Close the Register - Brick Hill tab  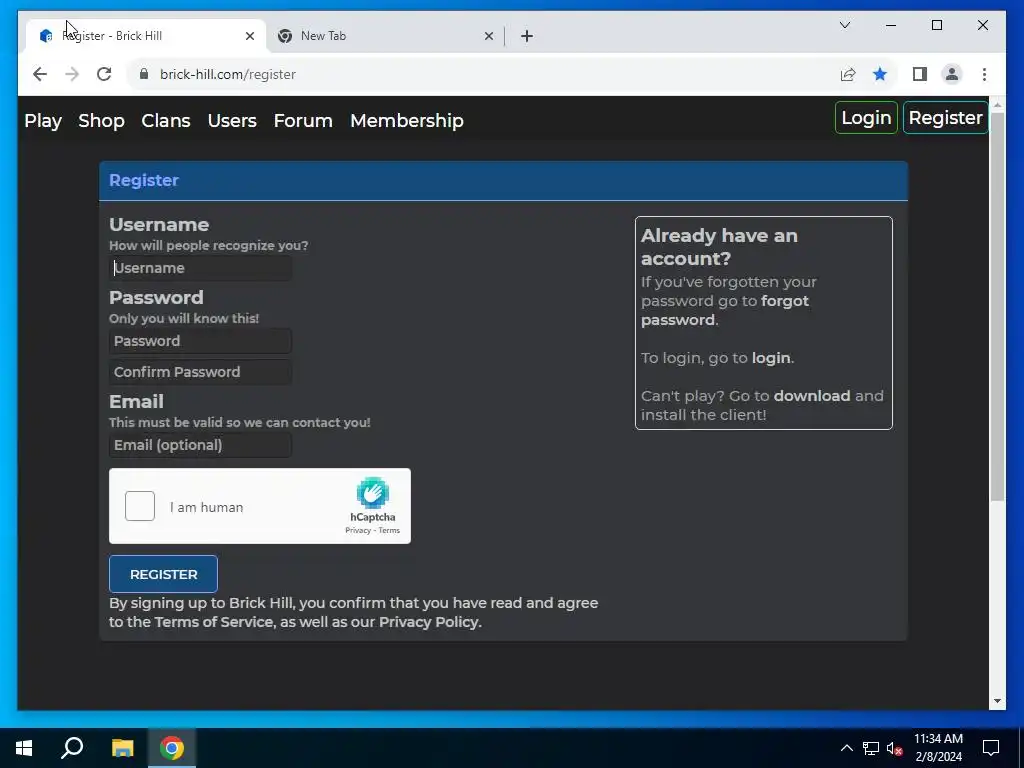coord(249,36)
